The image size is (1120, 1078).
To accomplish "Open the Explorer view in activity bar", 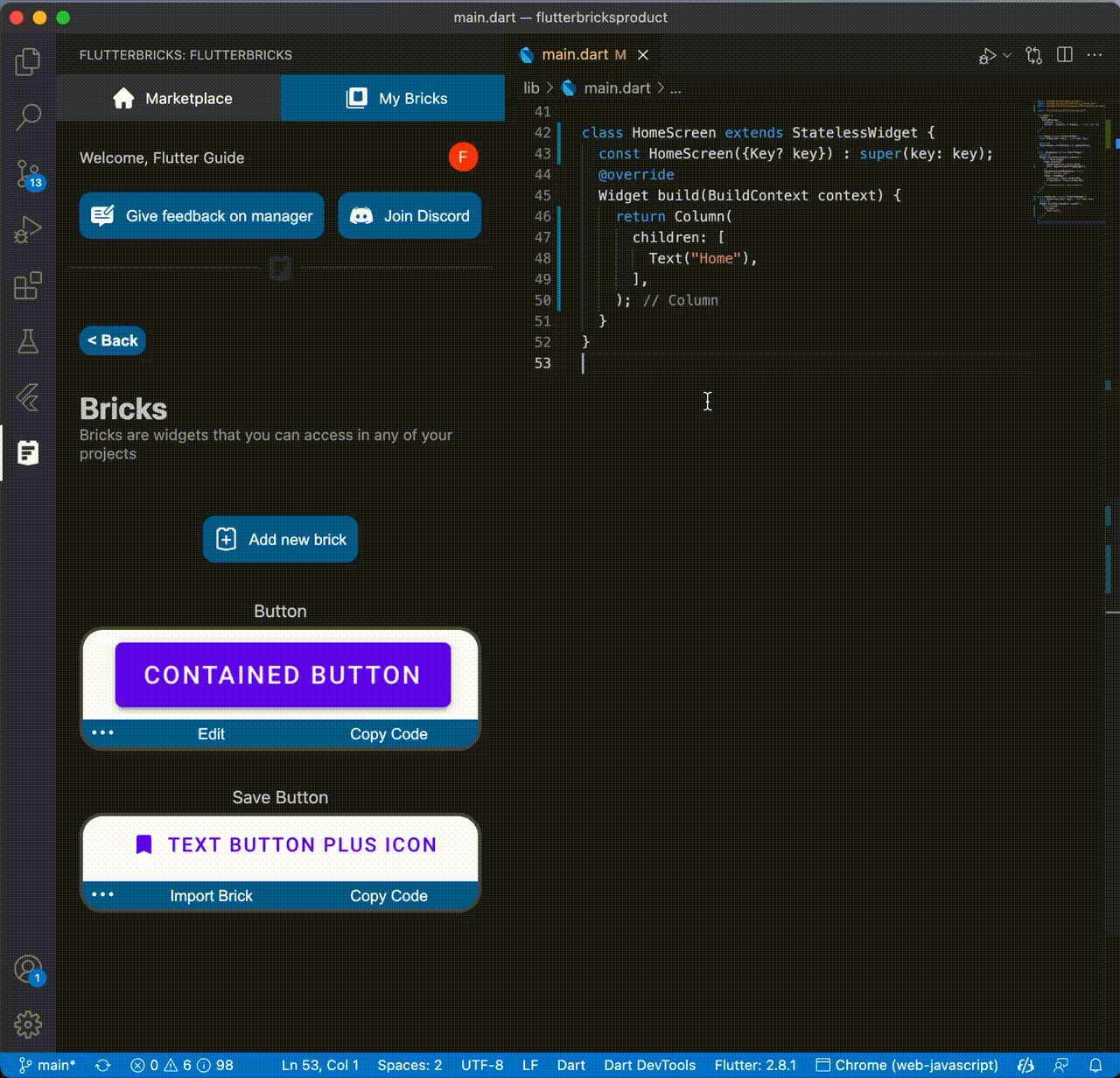I will [x=28, y=60].
